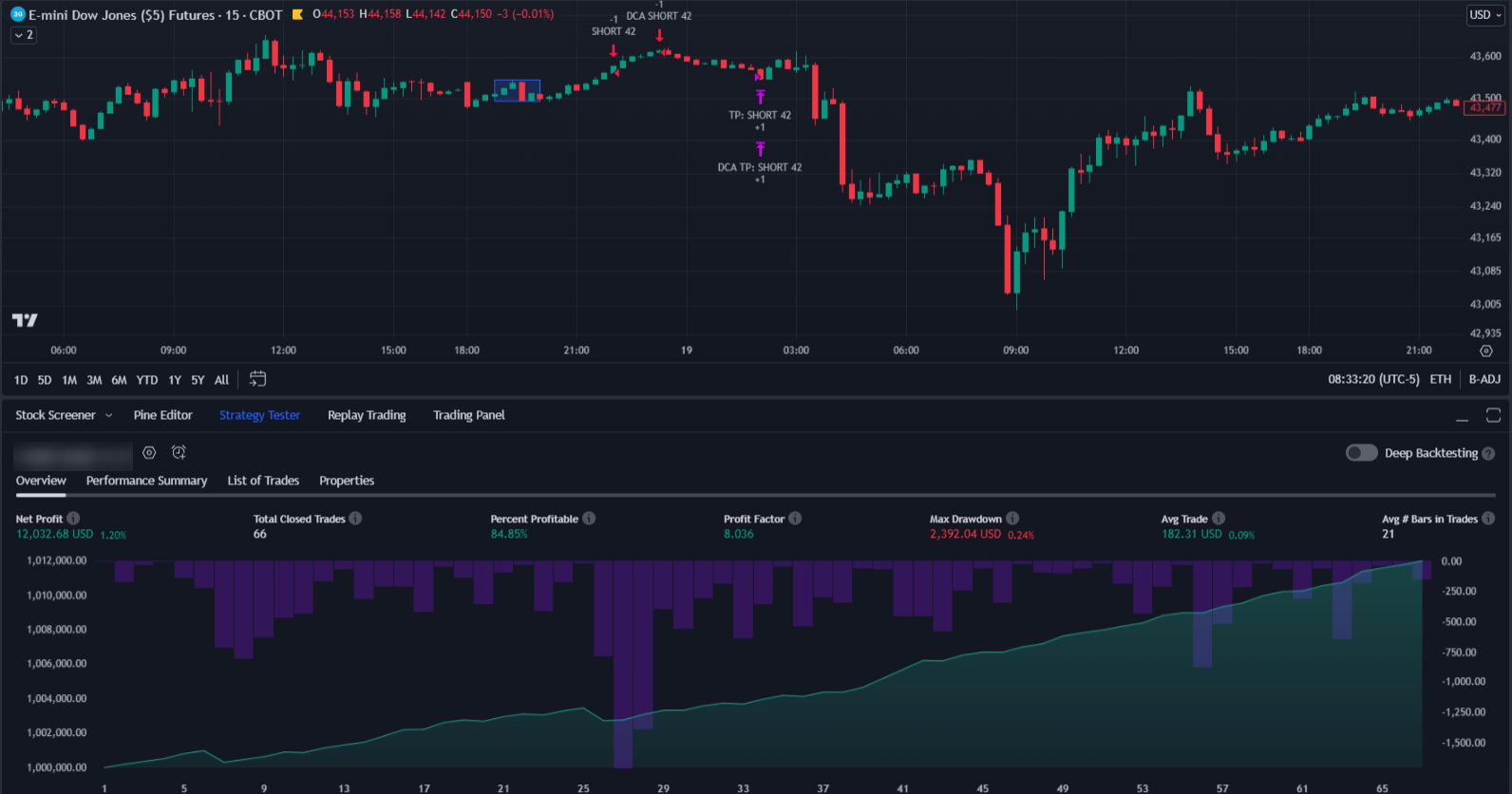Open info icon next to Avg # Bars

tap(1488, 519)
